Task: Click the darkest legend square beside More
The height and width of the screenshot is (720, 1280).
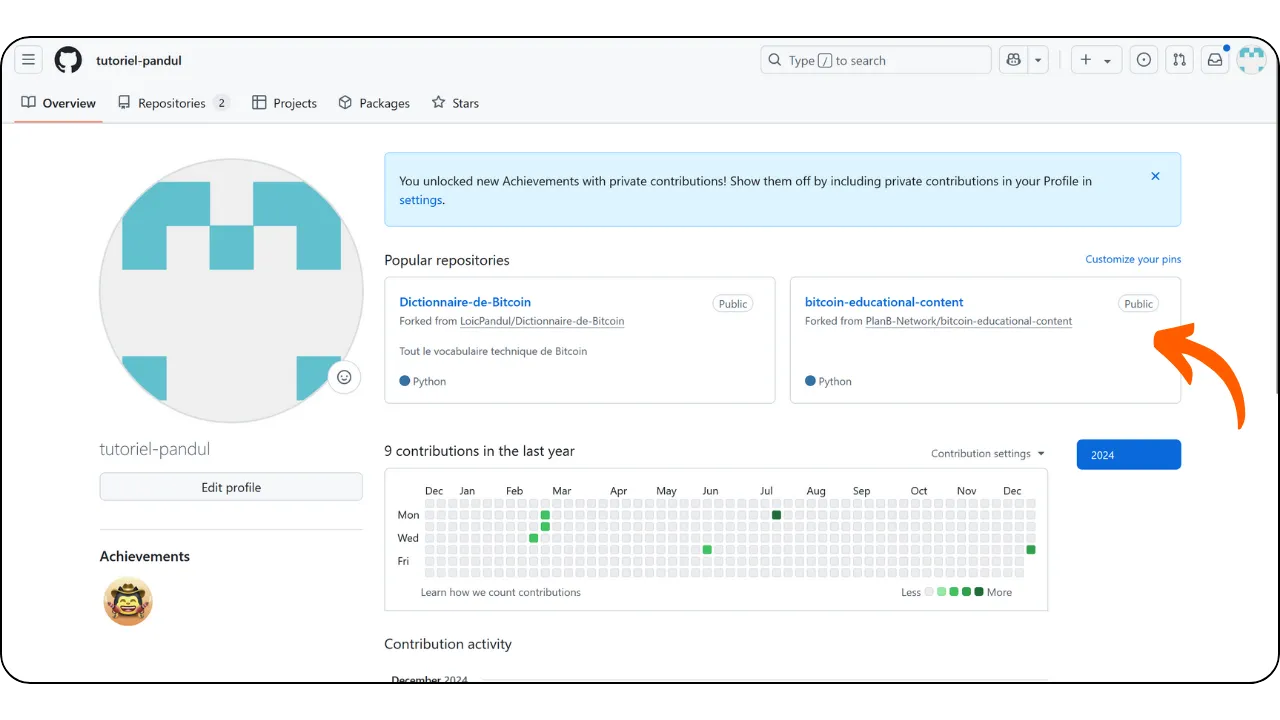Action: click(x=979, y=592)
